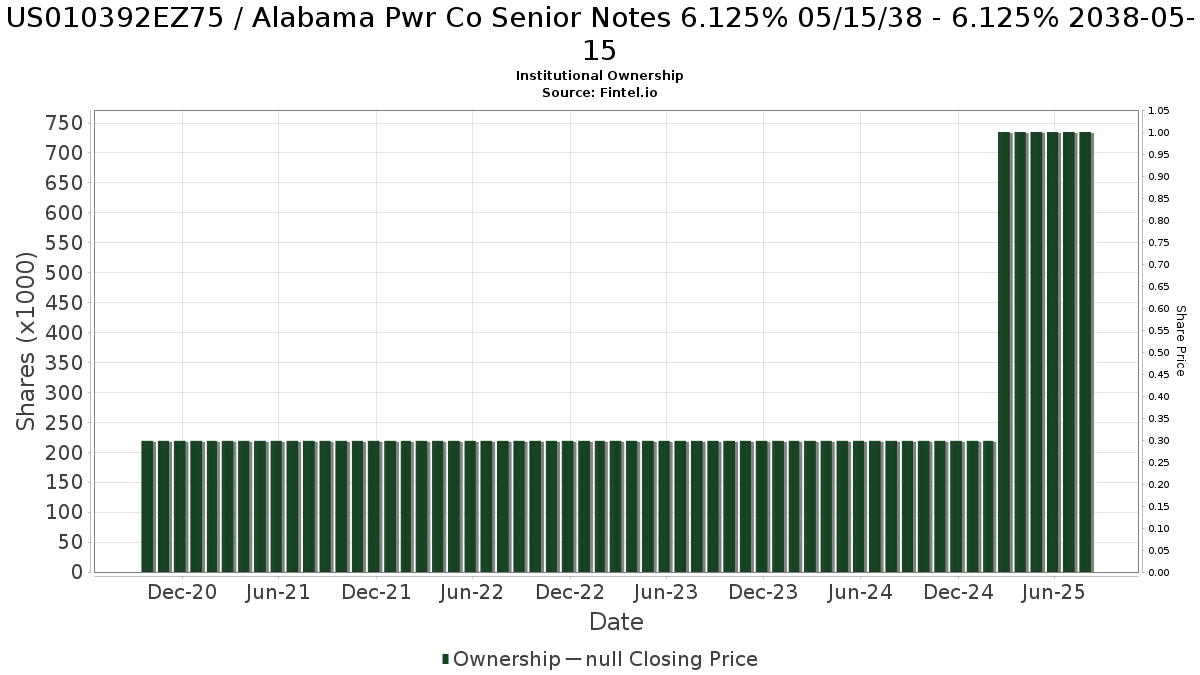1200x675 pixels.
Task: Click the Institutional Ownership subtitle
Action: pos(600,76)
